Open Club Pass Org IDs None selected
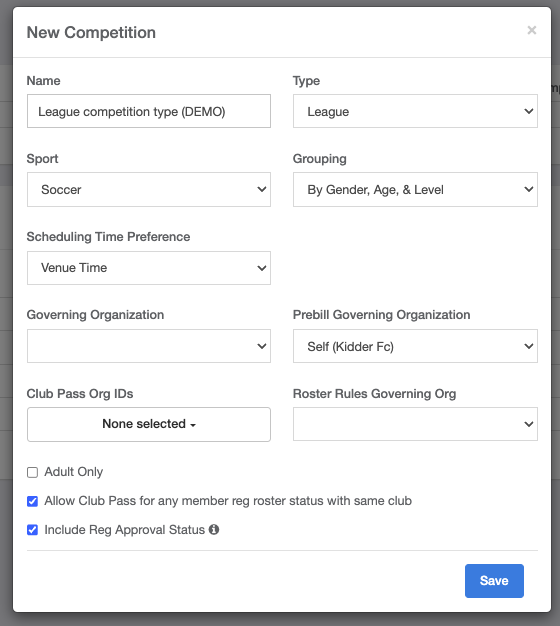The height and width of the screenshot is (626, 560). click(x=149, y=424)
